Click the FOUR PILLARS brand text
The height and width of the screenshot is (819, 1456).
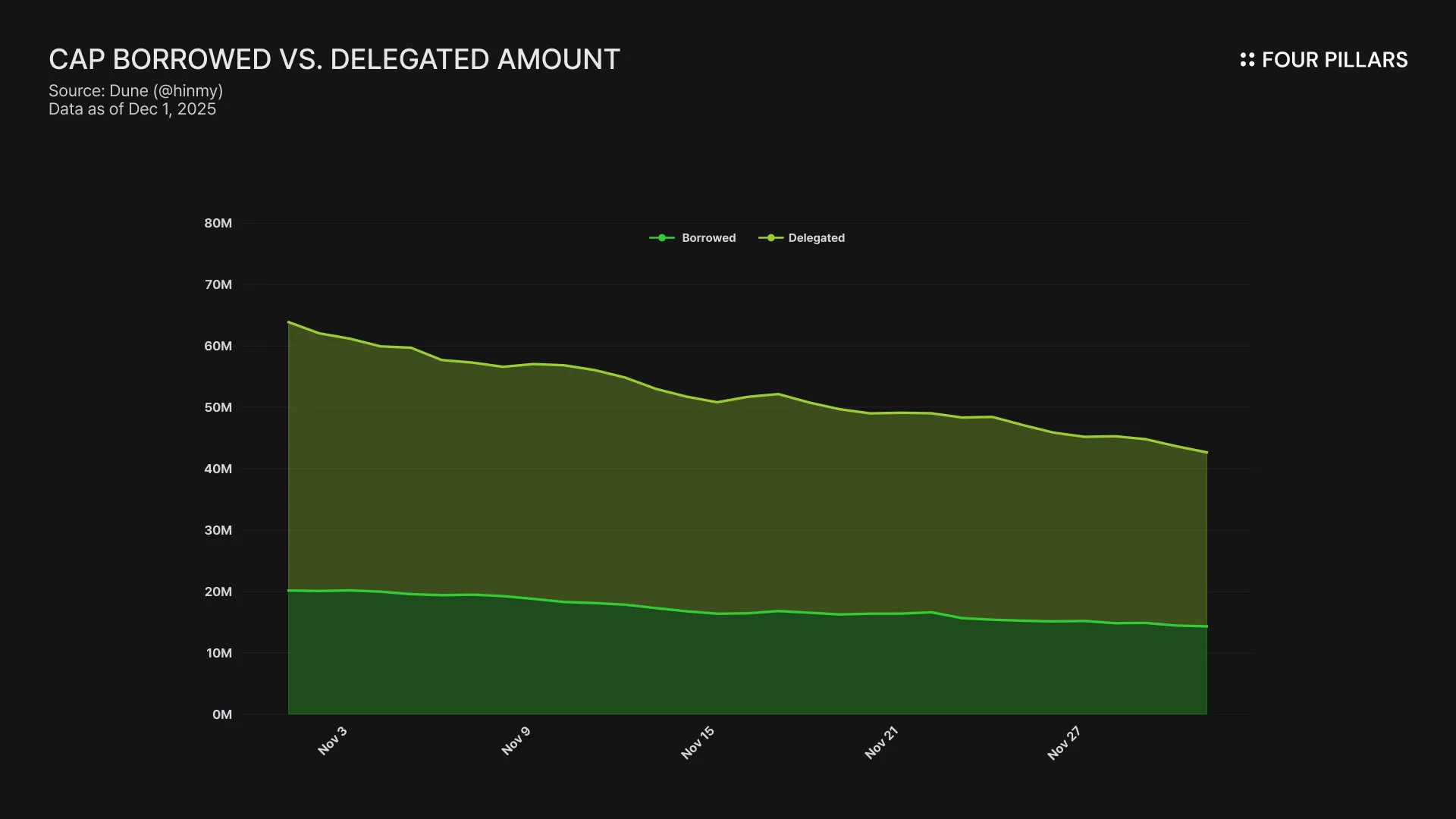[1334, 60]
